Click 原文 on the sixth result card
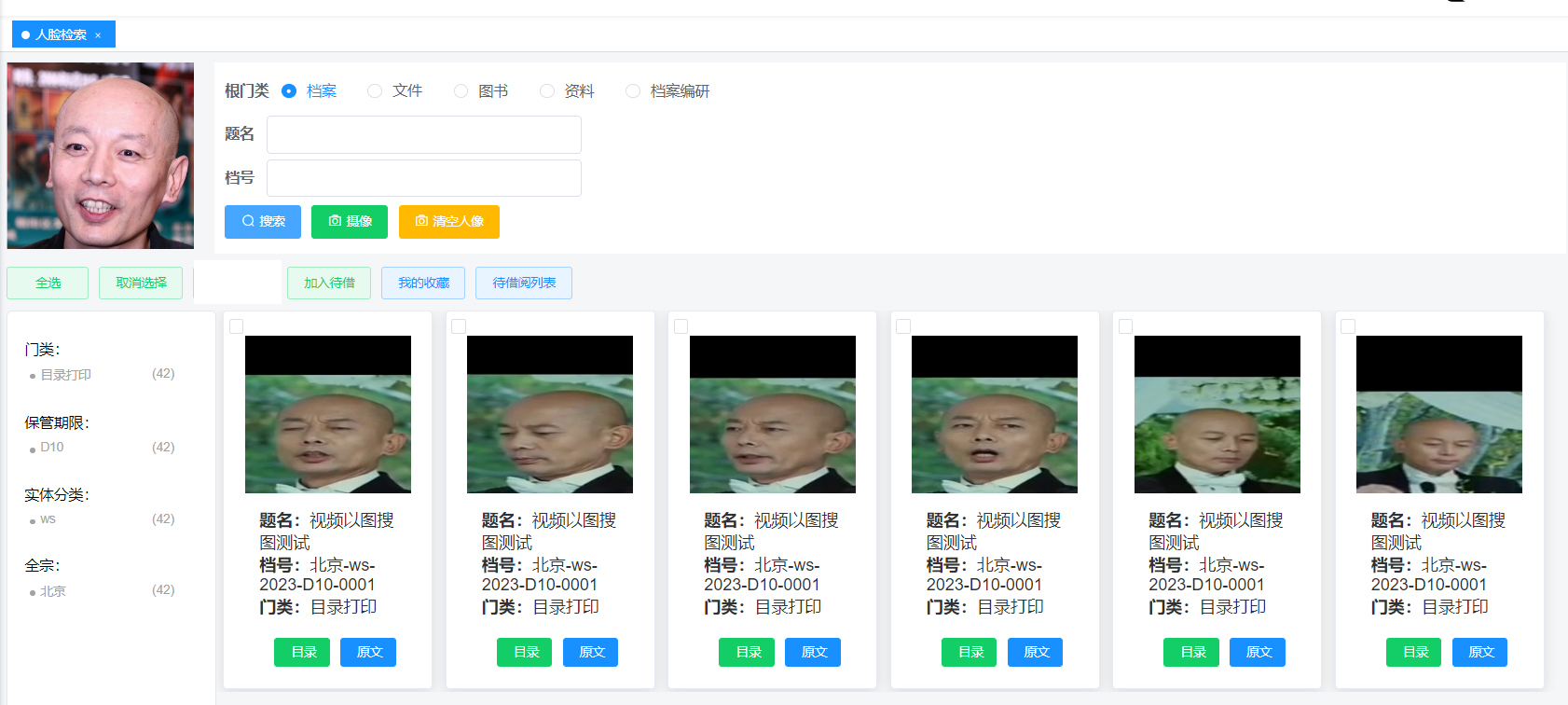The width and height of the screenshot is (1568, 705). [1479, 653]
